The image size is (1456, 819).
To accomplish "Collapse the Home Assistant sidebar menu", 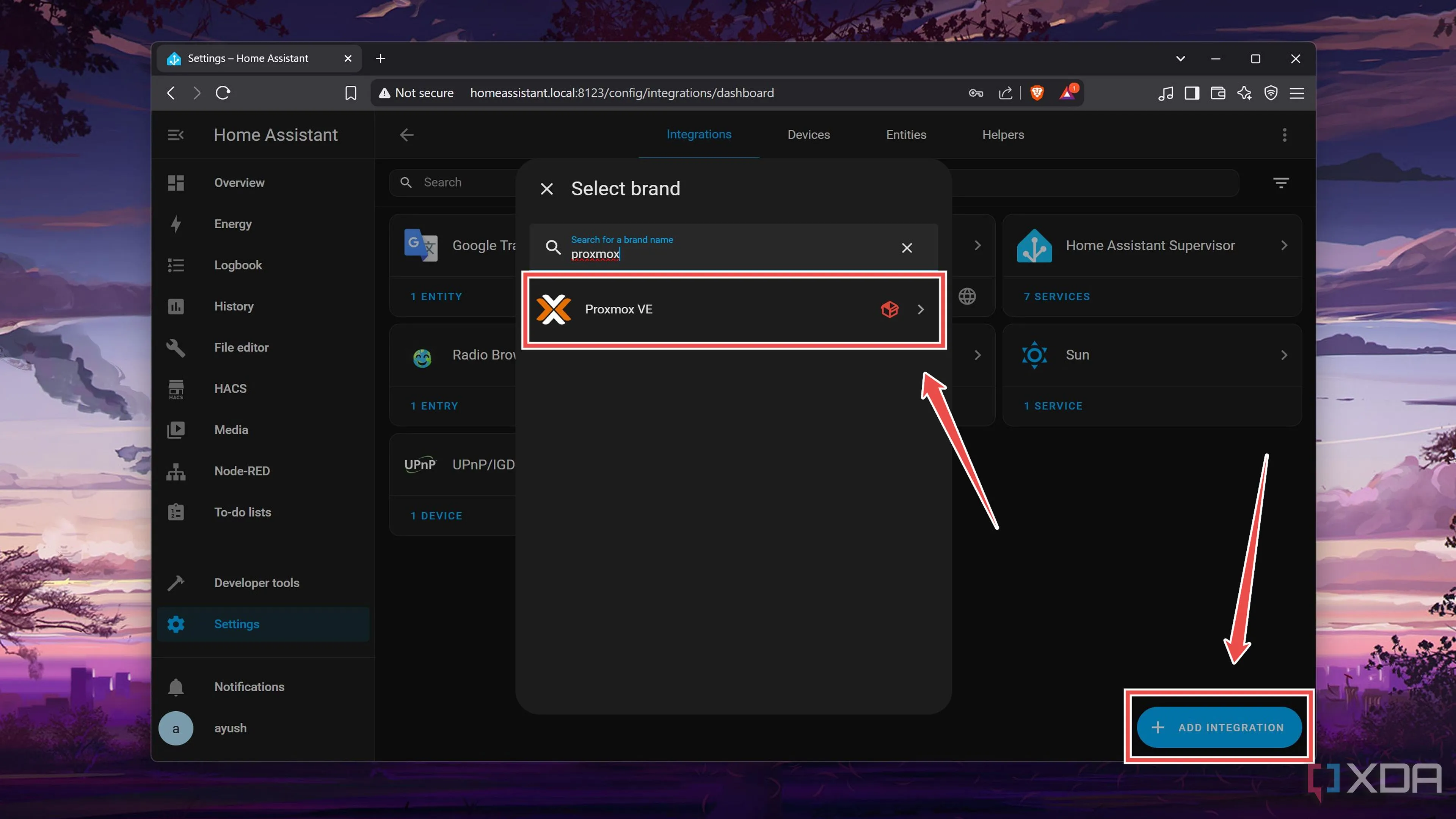I will tap(176, 135).
